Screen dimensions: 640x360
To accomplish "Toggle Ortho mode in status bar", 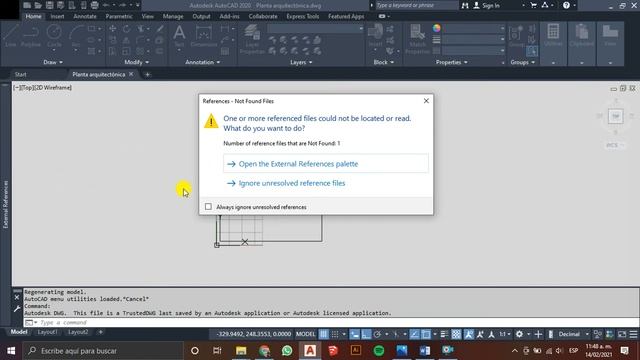I will (366, 334).
